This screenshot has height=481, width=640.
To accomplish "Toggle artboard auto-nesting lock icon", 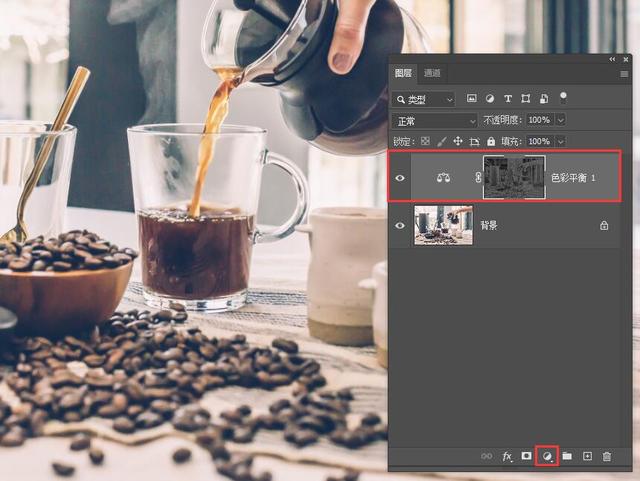I will click(474, 142).
